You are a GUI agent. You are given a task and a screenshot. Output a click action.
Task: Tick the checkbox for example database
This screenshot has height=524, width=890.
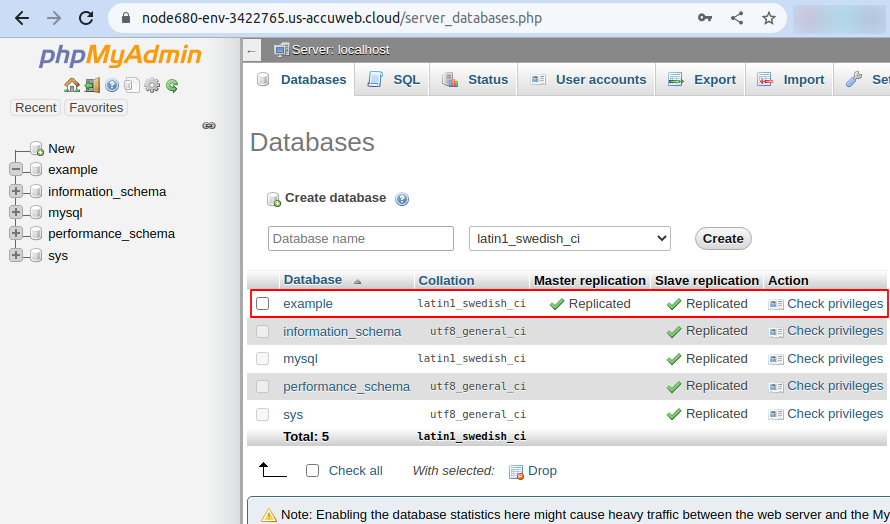pyautogui.click(x=263, y=303)
